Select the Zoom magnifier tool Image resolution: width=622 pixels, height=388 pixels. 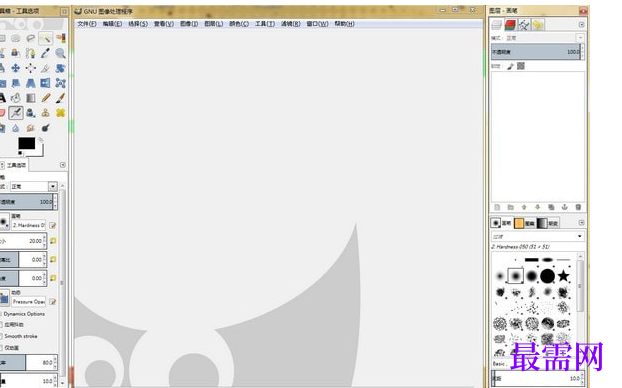pyautogui.click(x=61, y=53)
